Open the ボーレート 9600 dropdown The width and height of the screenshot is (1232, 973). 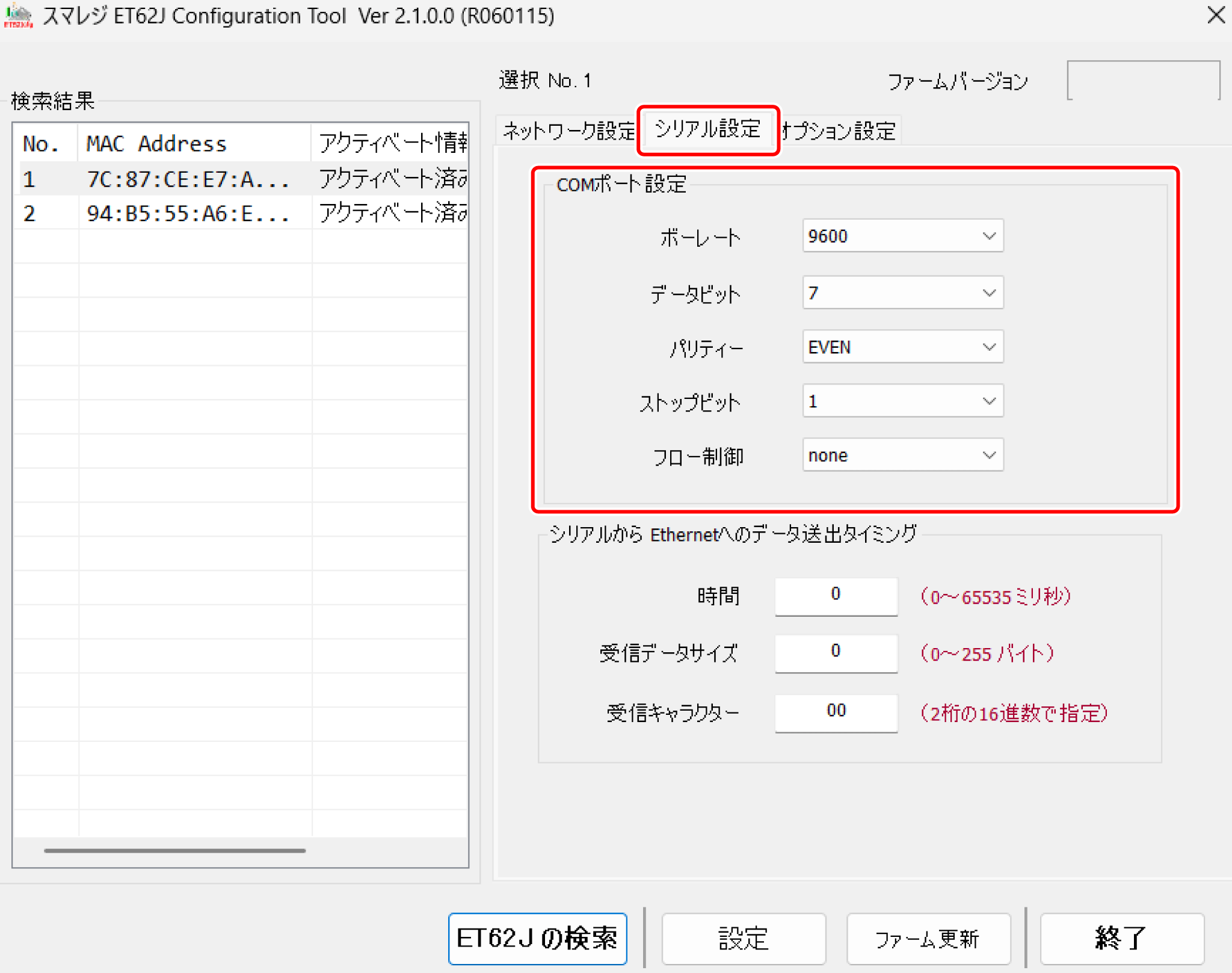[902, 236]
